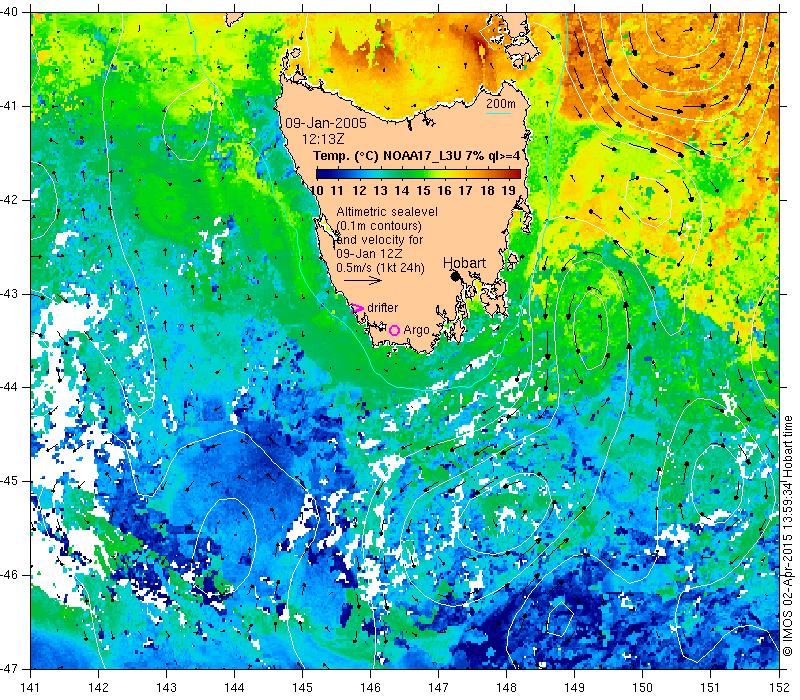Click the 'Argo' legend label
The height and width of the screenshot is (700, 800).
pos(416,331)
